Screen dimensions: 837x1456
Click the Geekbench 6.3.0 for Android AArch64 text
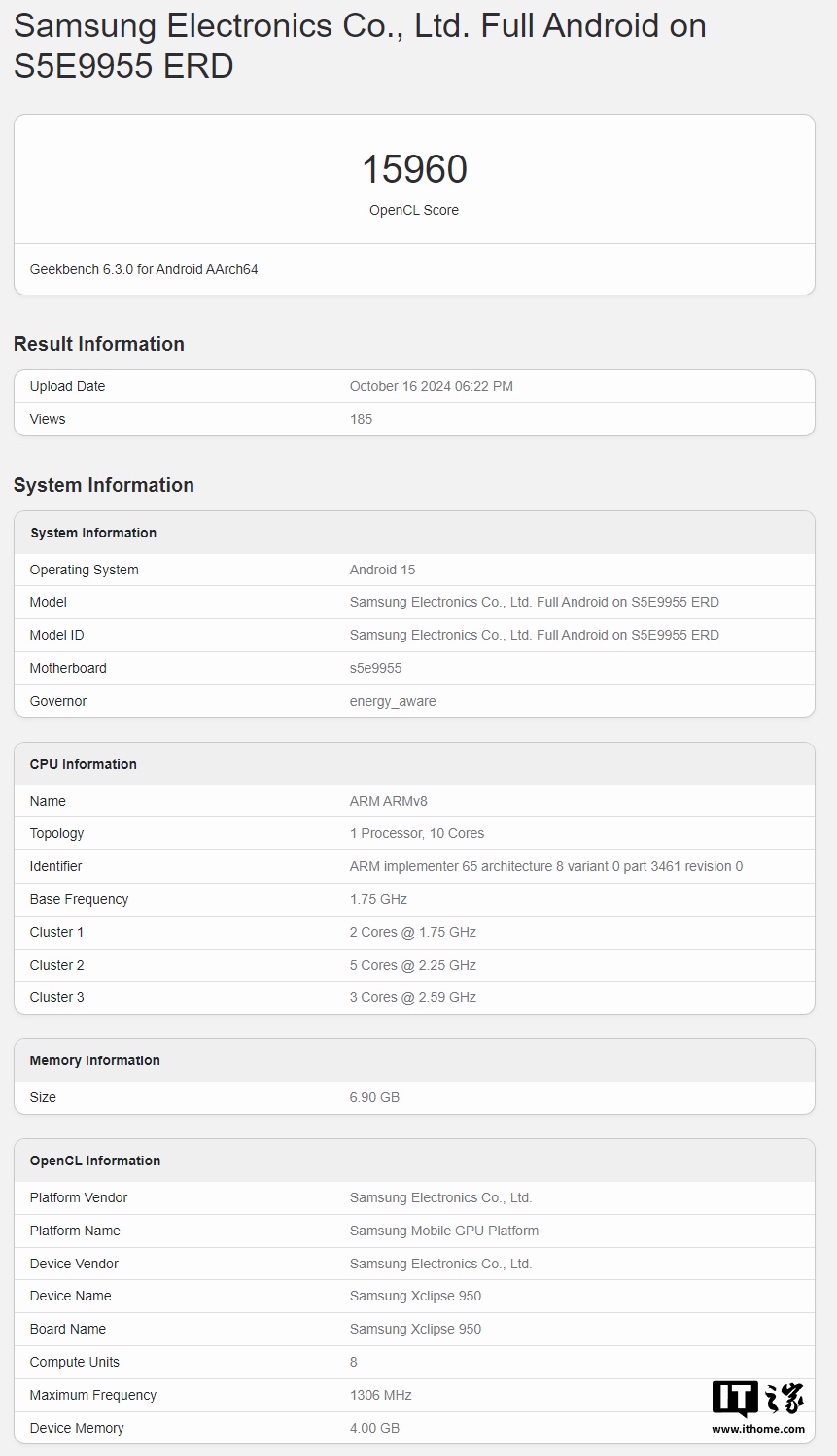pos(144,269)
